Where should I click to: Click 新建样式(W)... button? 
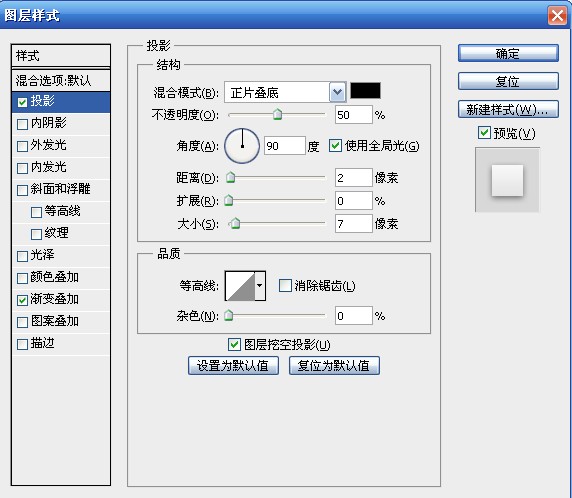click(508, 109)
